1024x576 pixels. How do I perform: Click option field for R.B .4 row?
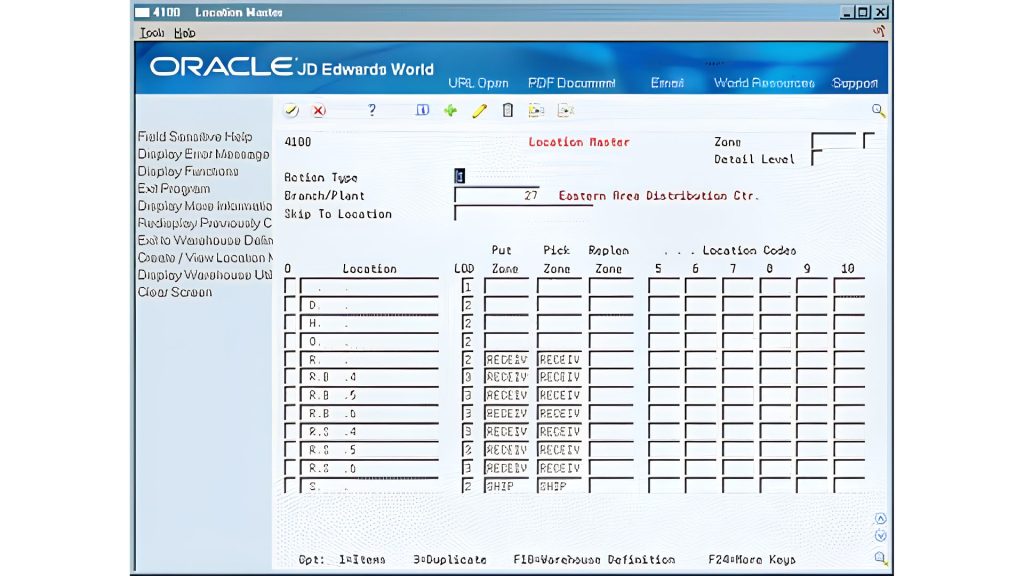pos(290,377)
